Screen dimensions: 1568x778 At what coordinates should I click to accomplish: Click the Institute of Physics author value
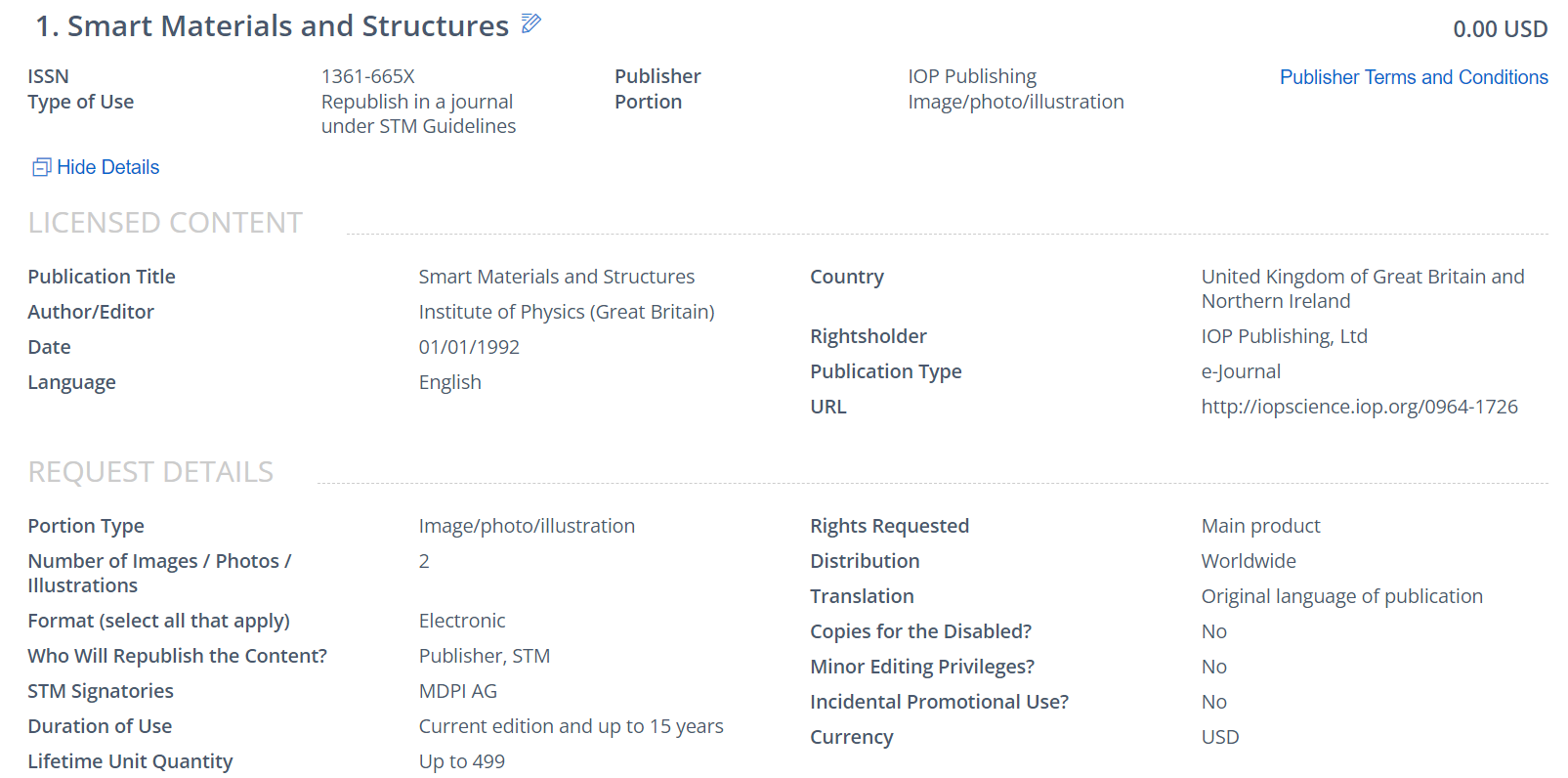point(566,312)
